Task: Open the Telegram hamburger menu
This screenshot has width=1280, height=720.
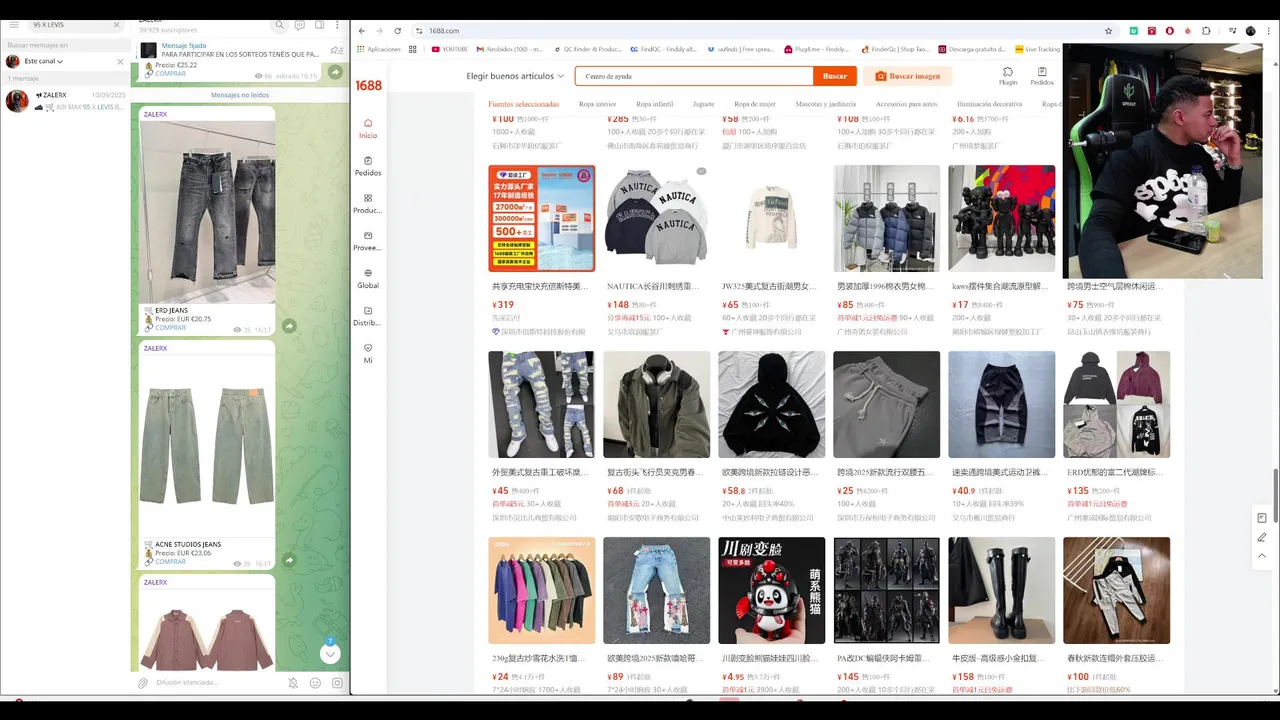Action: [x=13, y=24]
